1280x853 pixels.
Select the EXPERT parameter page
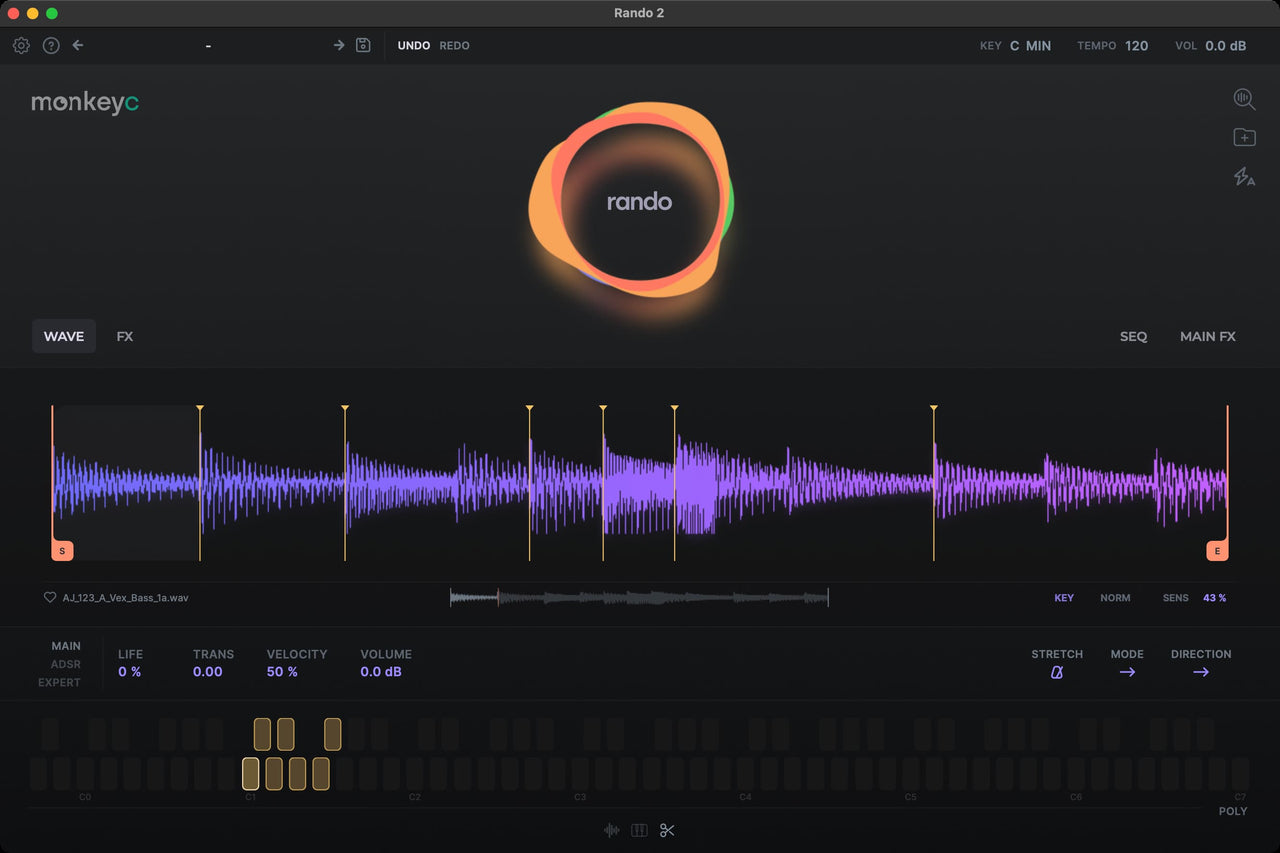click(59, 682)
